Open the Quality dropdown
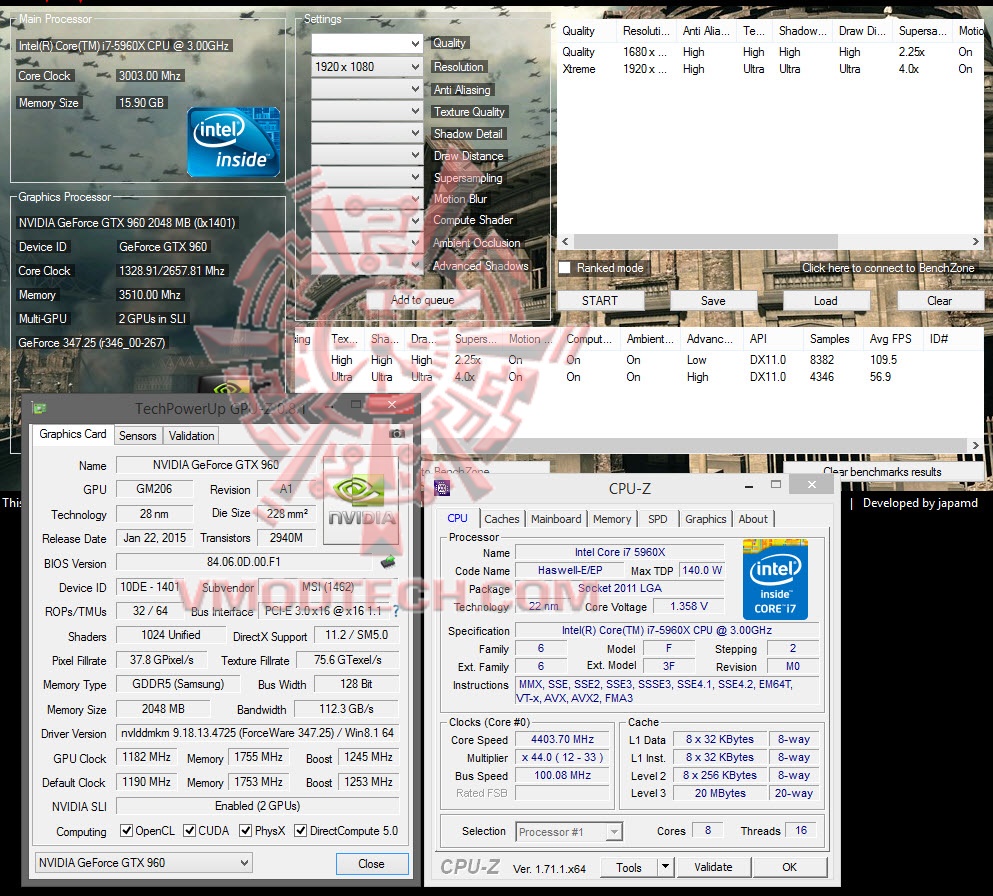 click(367, 44)
